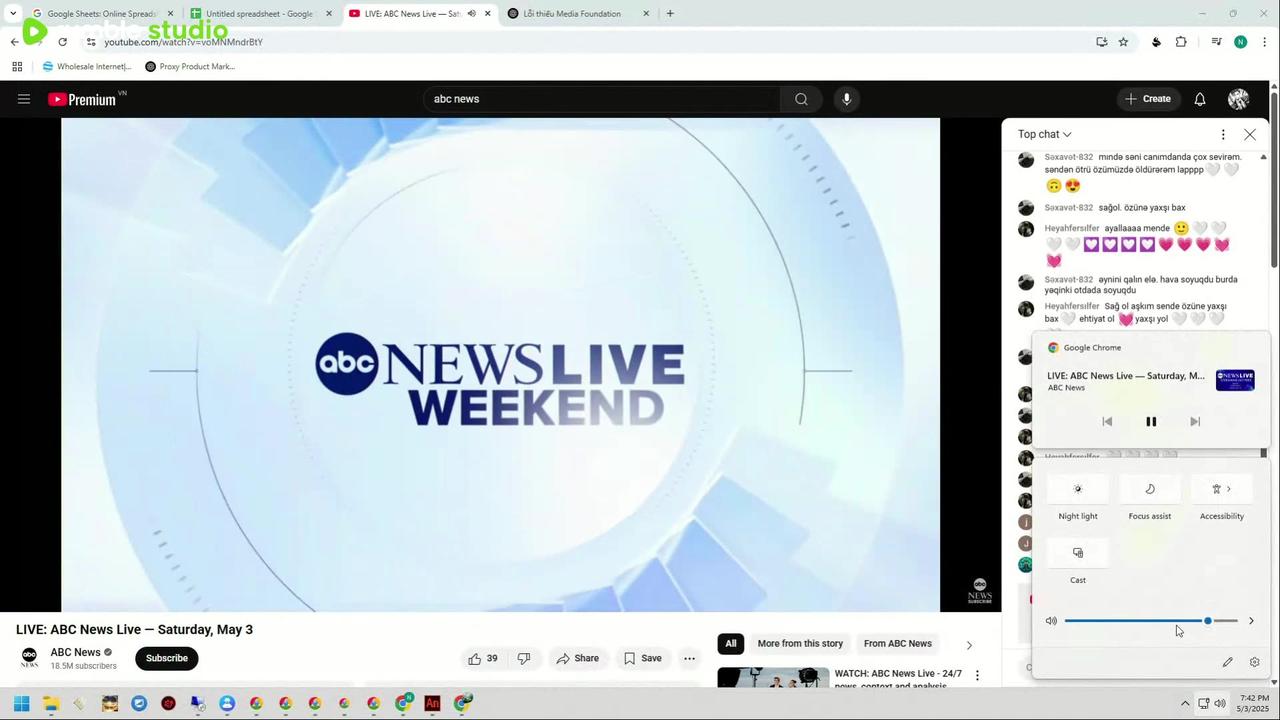Reload the YouTube page

pyautogui.click(x=62, y=42)
